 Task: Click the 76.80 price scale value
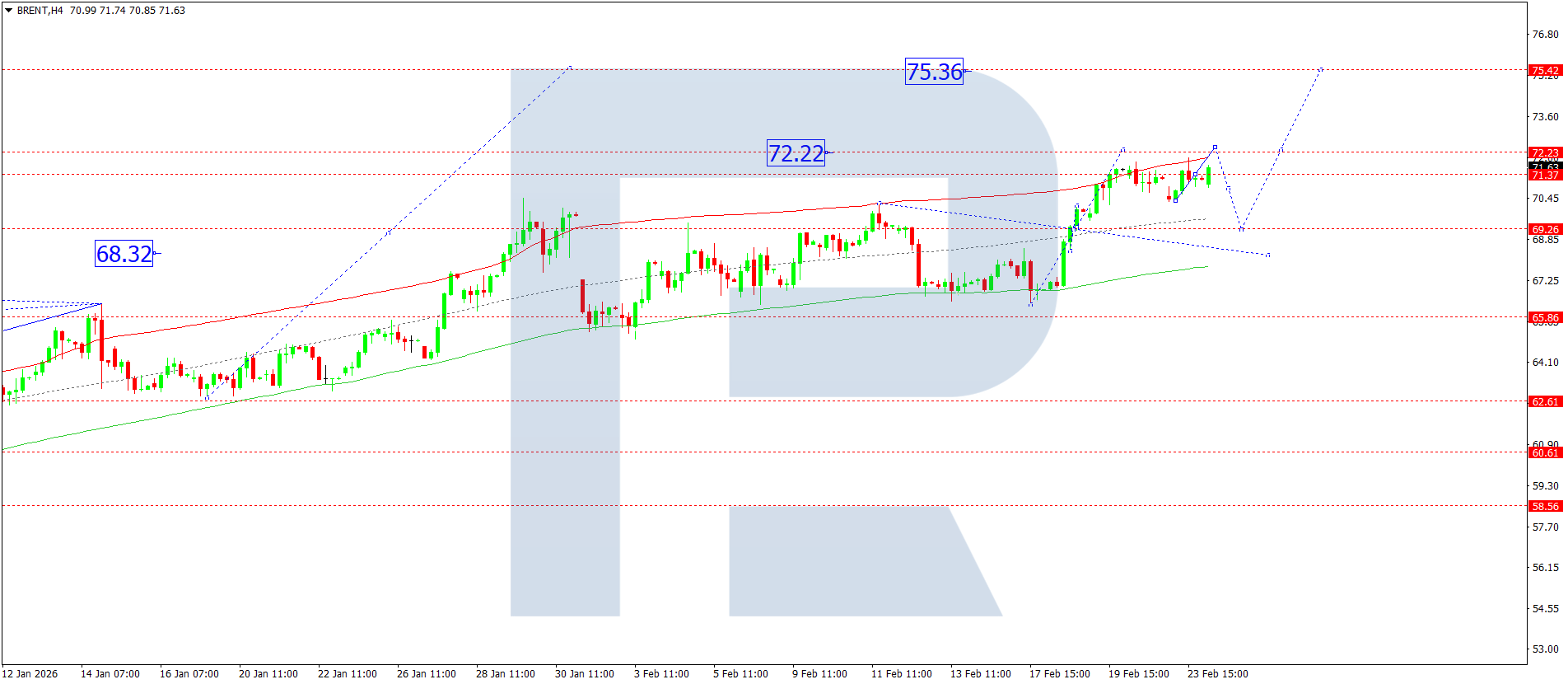[x=1545, y=35]
